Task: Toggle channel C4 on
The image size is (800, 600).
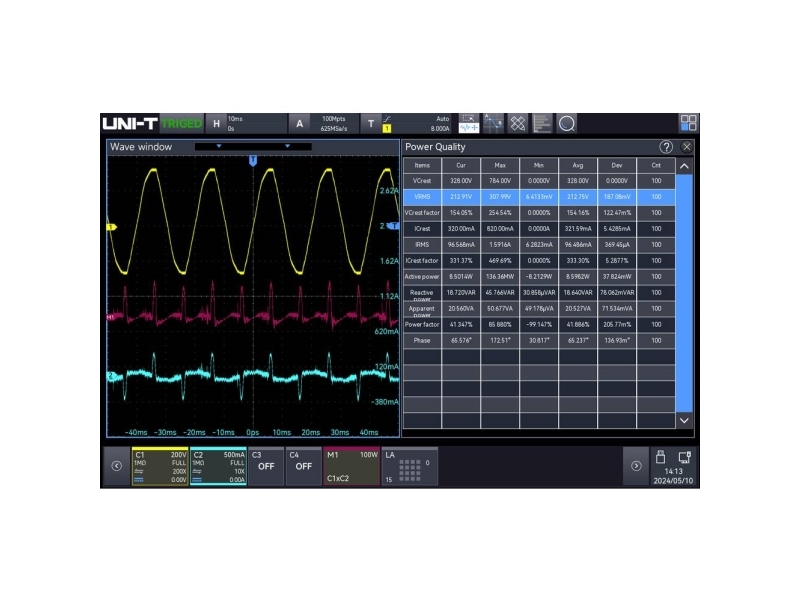Action: 304,466
